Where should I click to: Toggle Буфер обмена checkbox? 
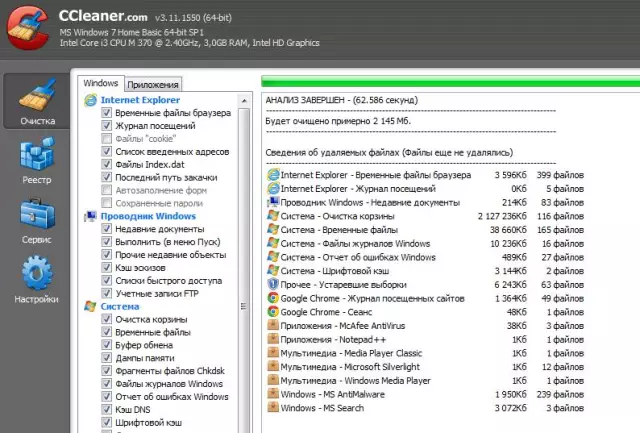pyautogui.click(x=107, y=345)
